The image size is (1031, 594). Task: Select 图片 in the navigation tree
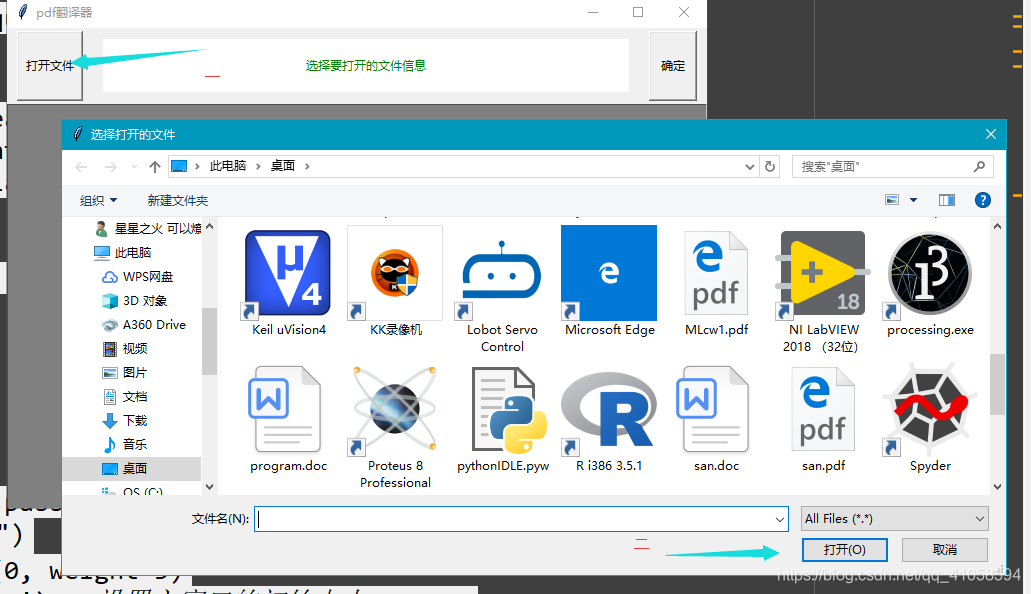click(125, 373)
